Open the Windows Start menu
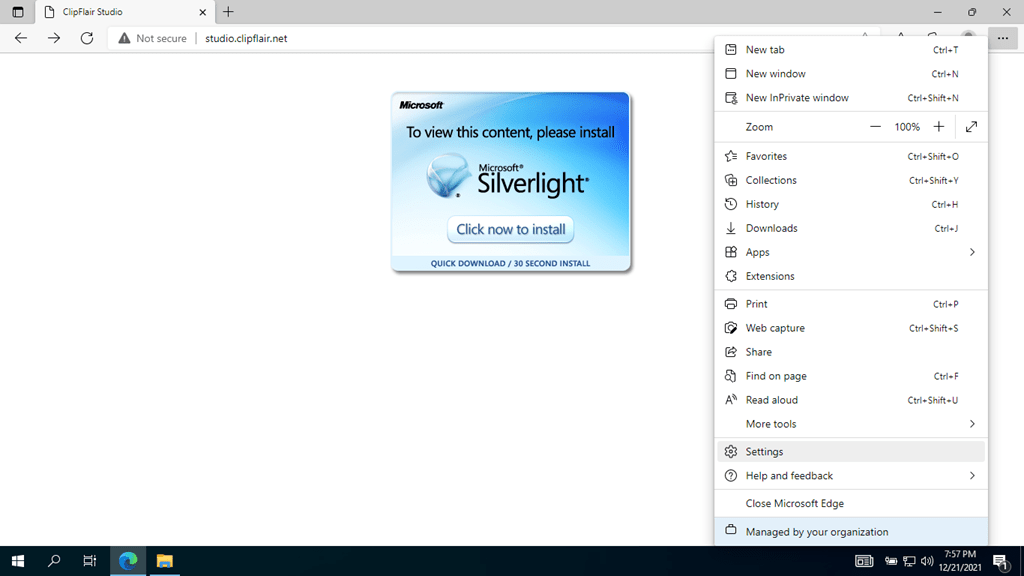1024x576 pixels. coord(18,561)
